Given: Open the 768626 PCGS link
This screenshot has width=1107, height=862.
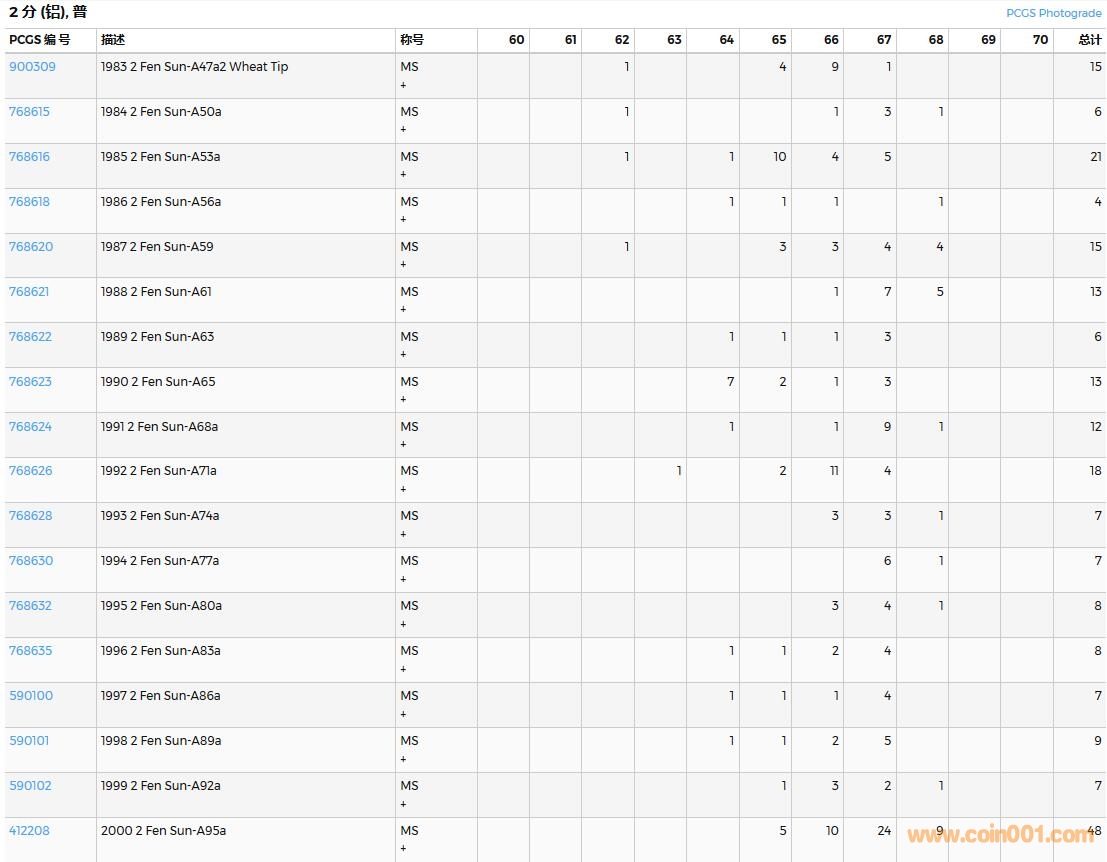Looking at the screenshot, I should (x=30, y=471).
